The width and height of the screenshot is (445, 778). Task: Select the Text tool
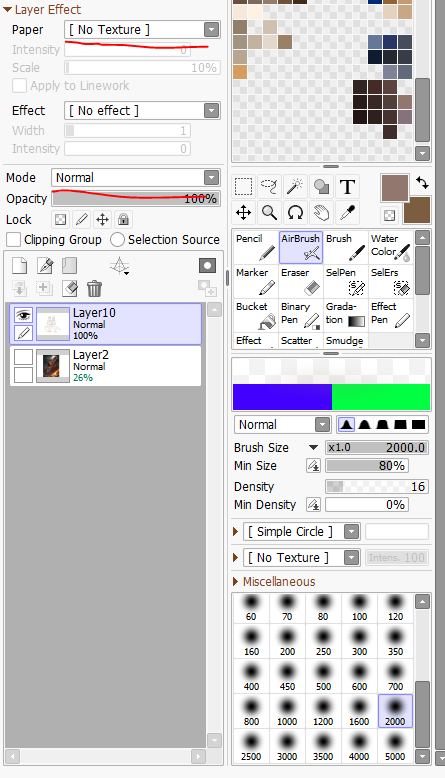347,187
